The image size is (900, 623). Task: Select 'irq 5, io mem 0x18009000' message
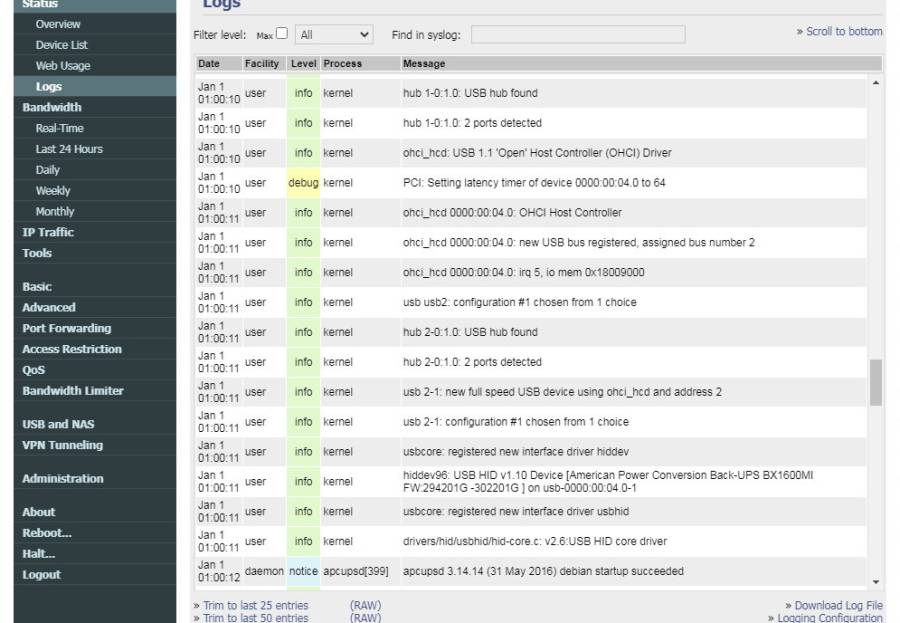click(523, 272)
